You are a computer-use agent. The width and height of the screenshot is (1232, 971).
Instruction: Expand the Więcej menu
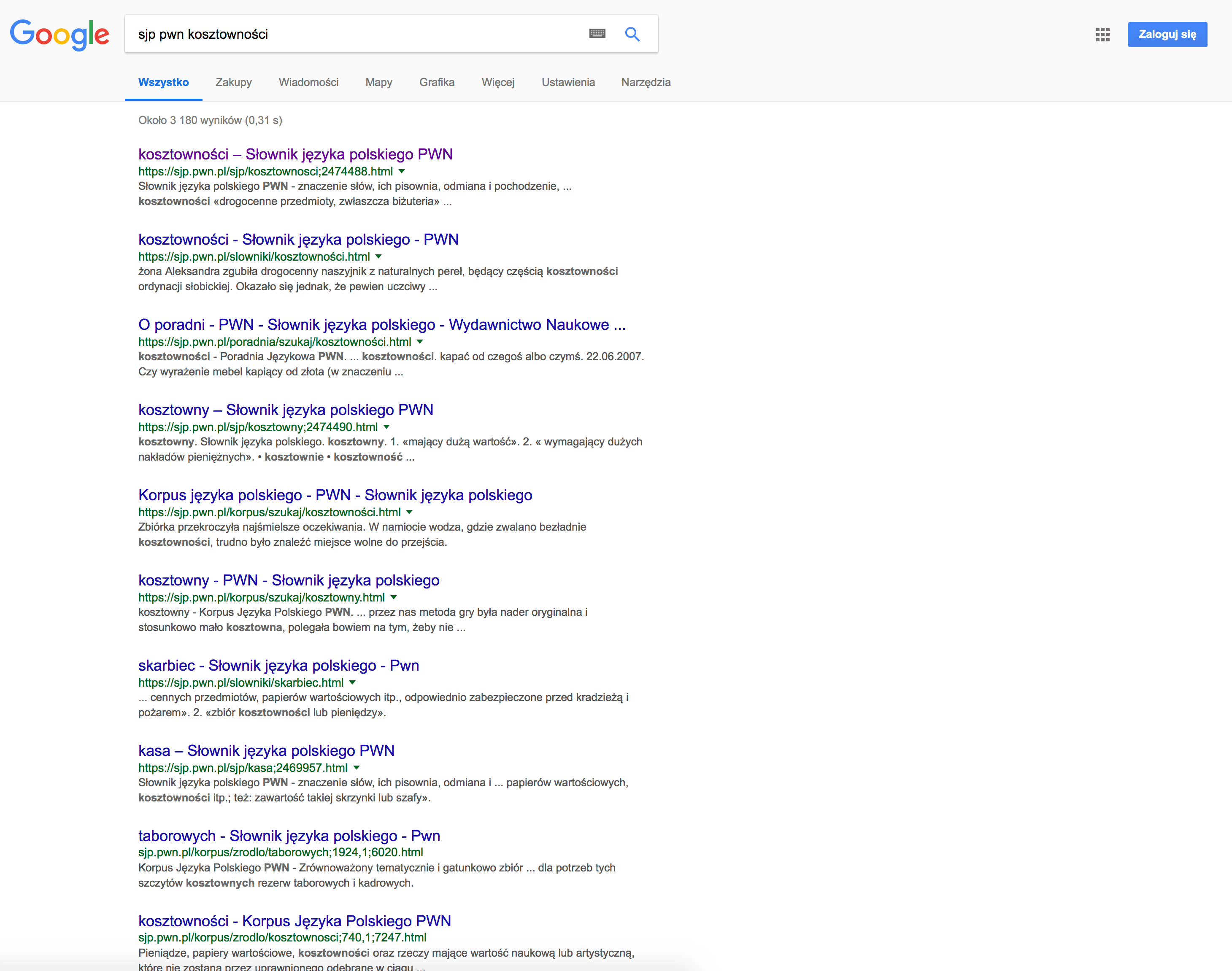pos(498,82)
